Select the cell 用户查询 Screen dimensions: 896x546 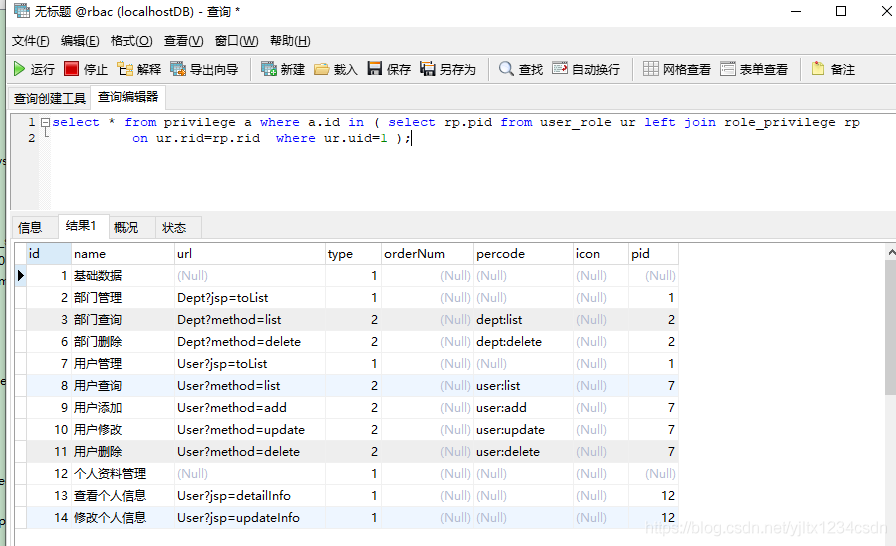pyautogui.click(x=123, y=386)
